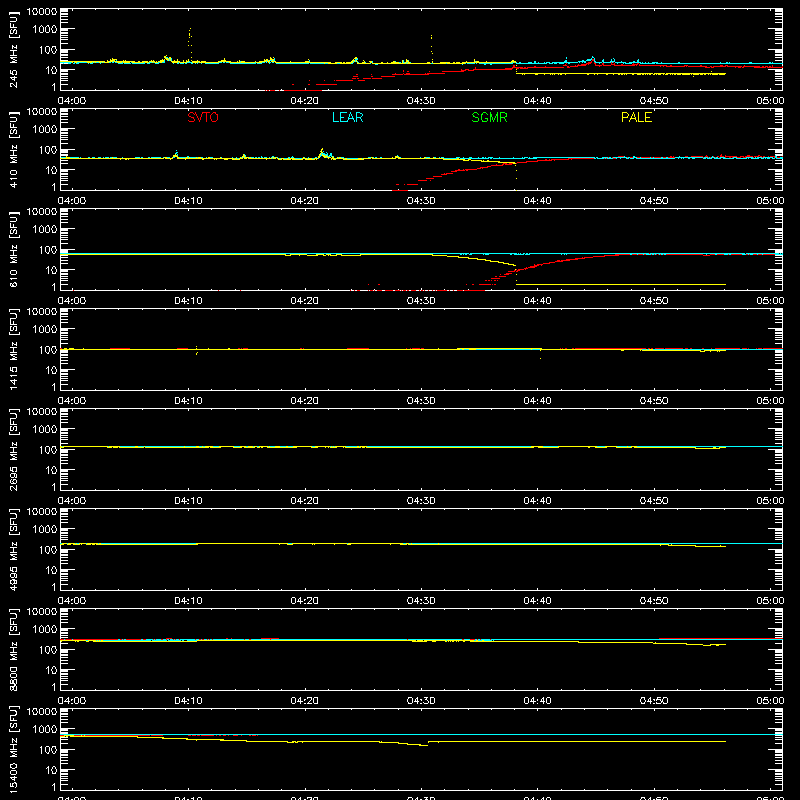Click 10 tick of 15400 MHz axis

pos(51,770)
